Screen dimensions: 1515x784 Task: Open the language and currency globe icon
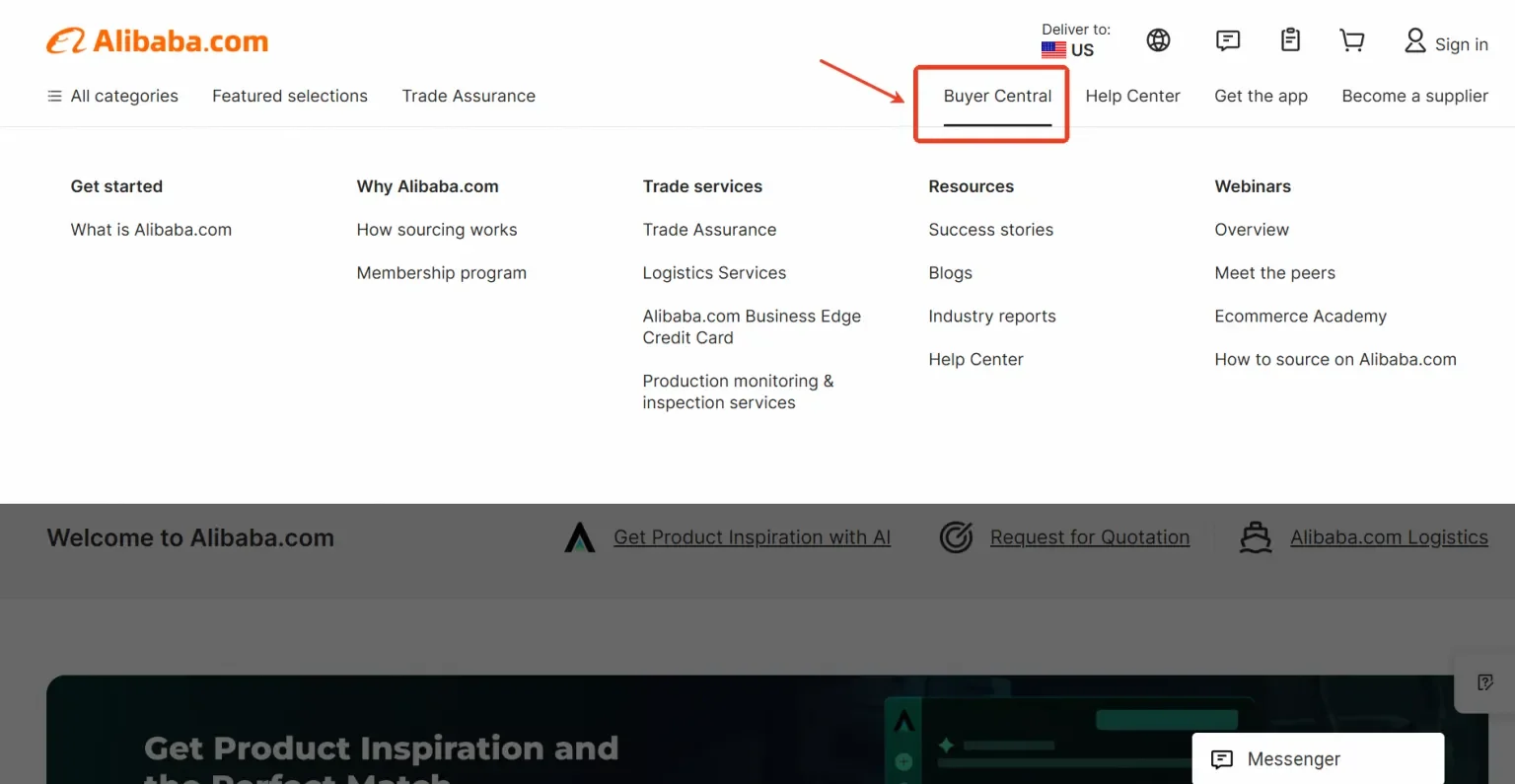pos(1158,40)
